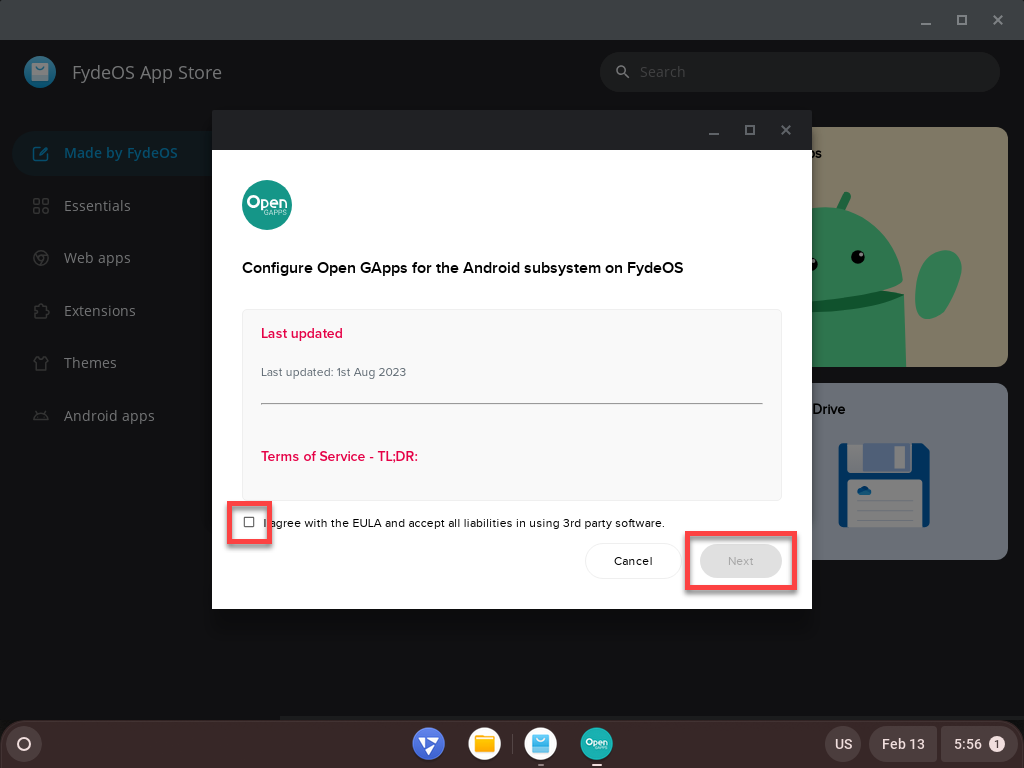The height and width of the screenshot is (768, 1024).
Task: Open the Web apps category
Action: 97,258
